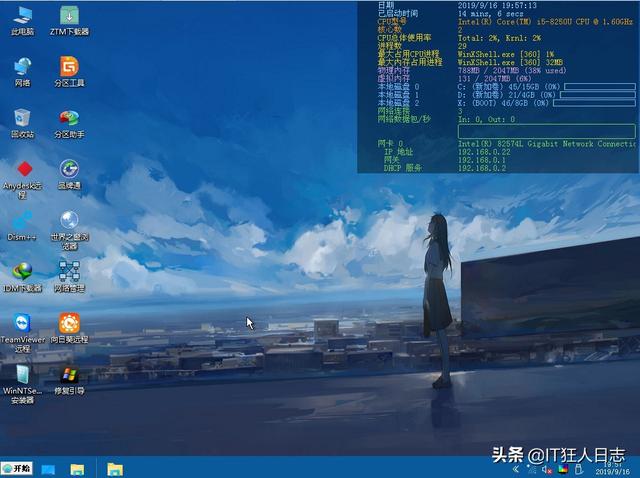Click the muted speaker volume tray icon
The width and height of the screenshot is (640, 478).
547,469
